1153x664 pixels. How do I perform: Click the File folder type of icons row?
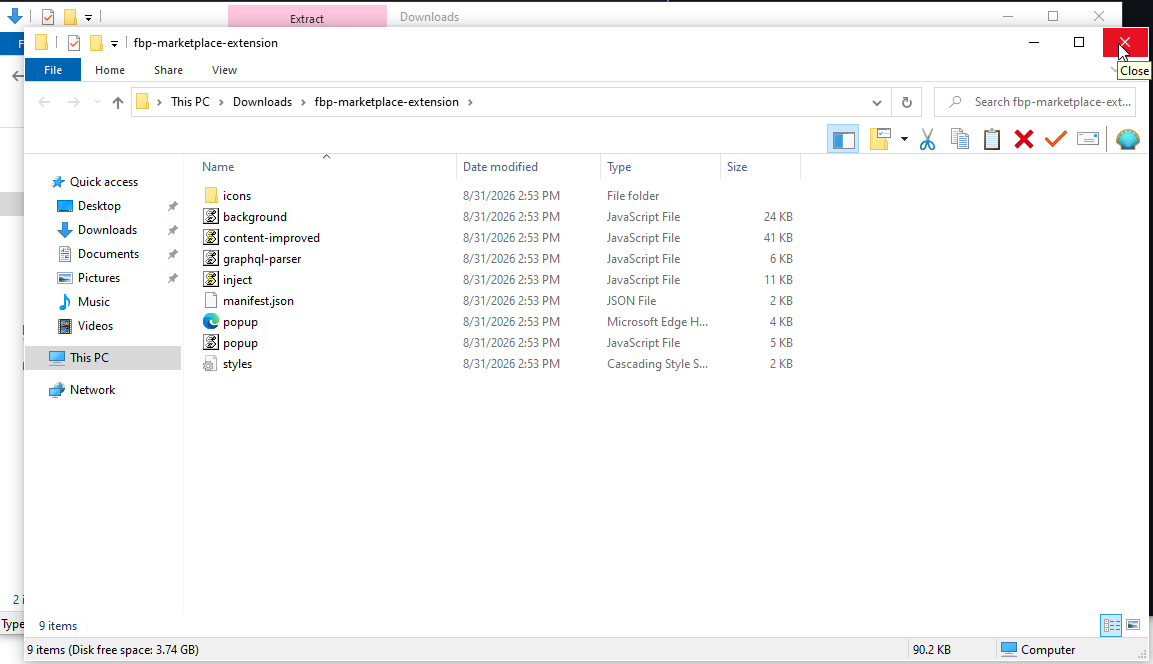tap(633, 196)
